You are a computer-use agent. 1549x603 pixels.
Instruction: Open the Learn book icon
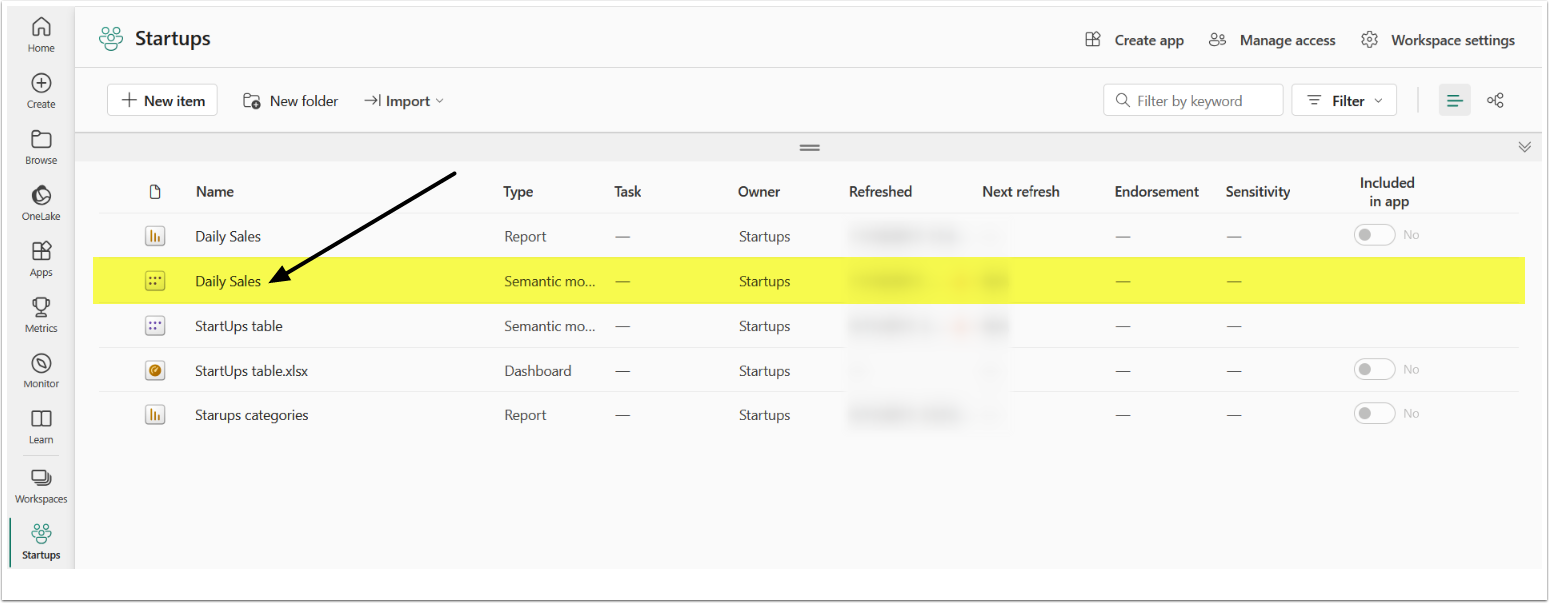click(41, 426)
